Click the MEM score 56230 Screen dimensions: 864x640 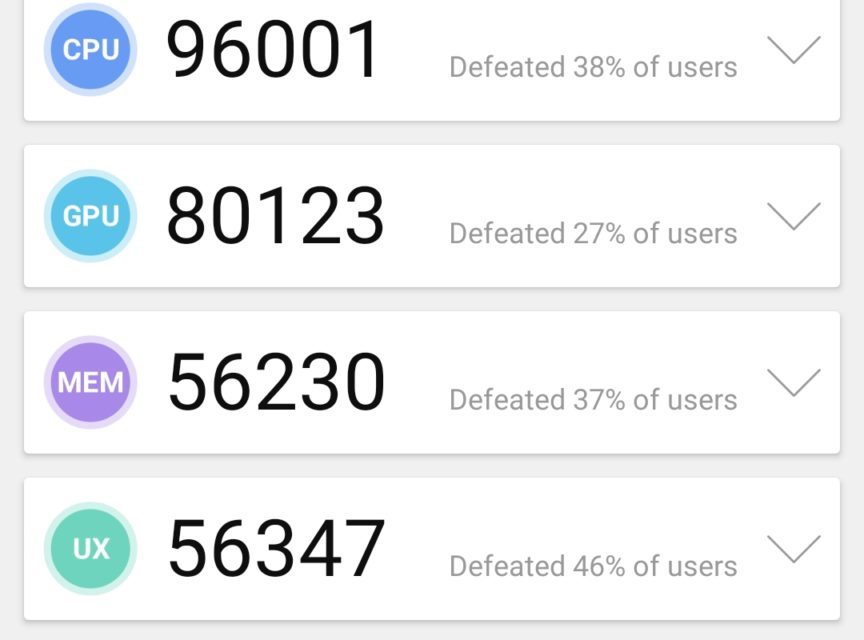[x=276, y=382]
